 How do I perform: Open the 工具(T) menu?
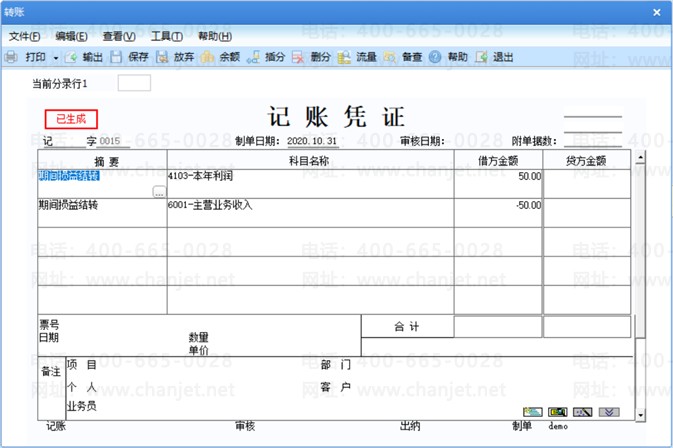tap(167, 36)
